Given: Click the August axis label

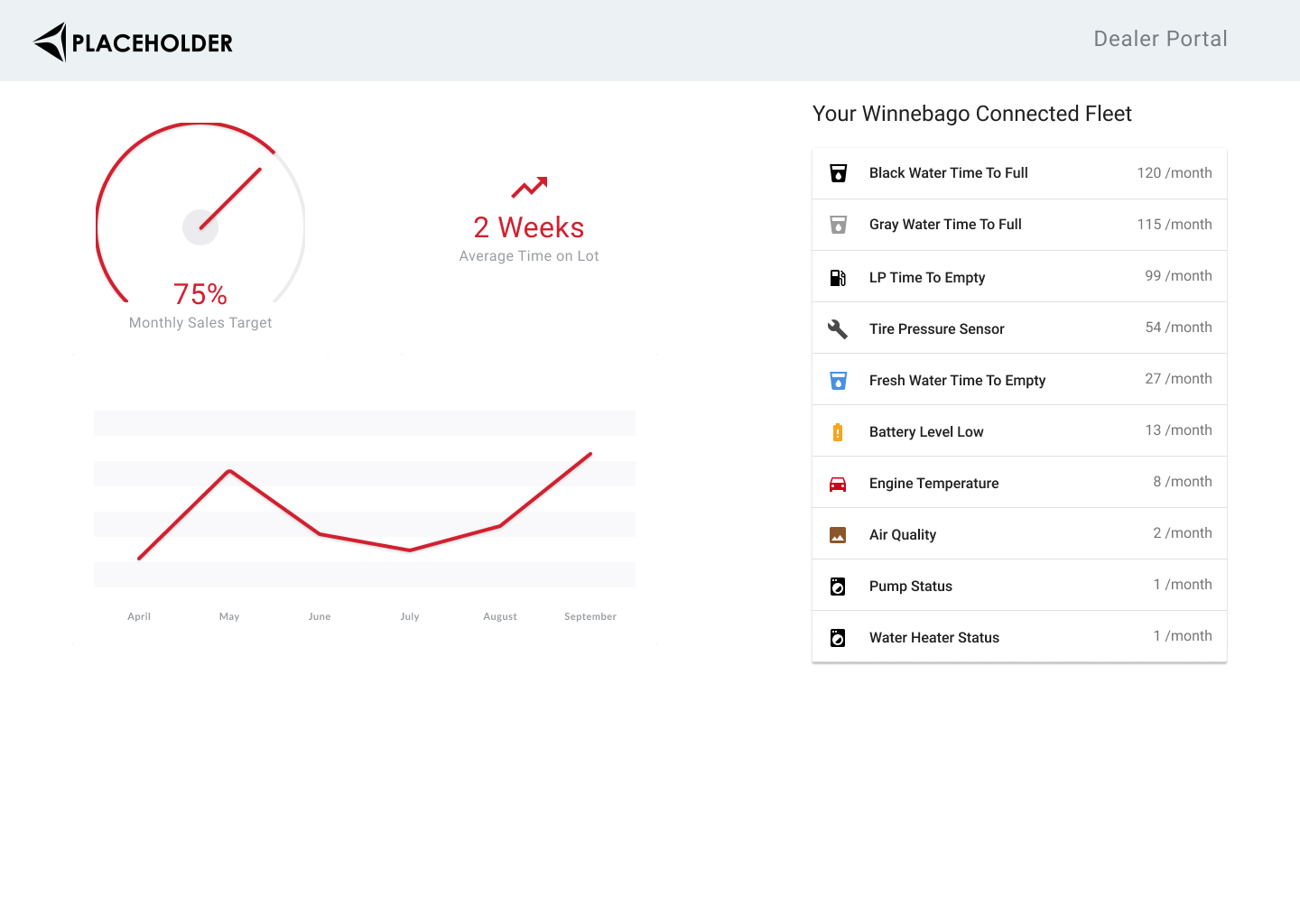Looking at the screenshot, I should click(500, 616).
